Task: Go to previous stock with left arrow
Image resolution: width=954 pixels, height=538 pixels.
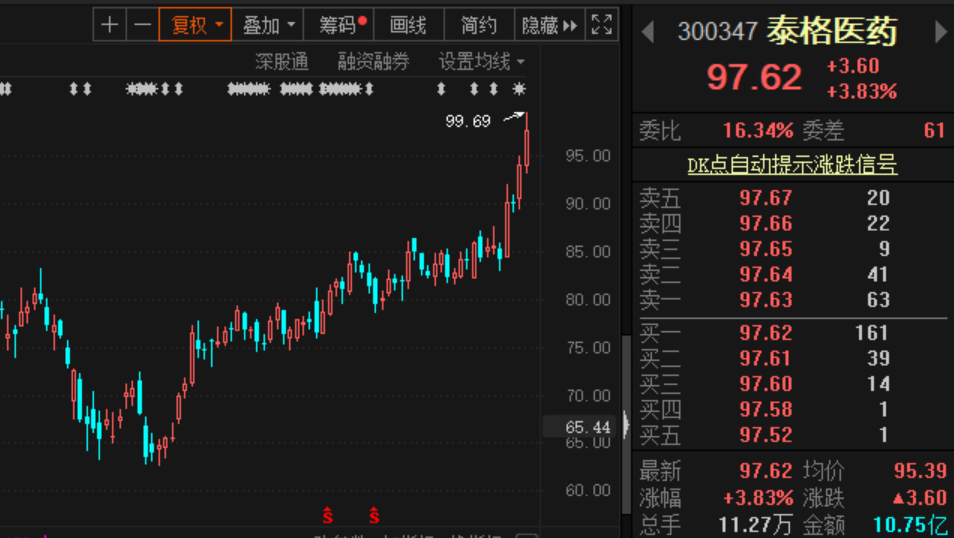Action: [648, 32]
